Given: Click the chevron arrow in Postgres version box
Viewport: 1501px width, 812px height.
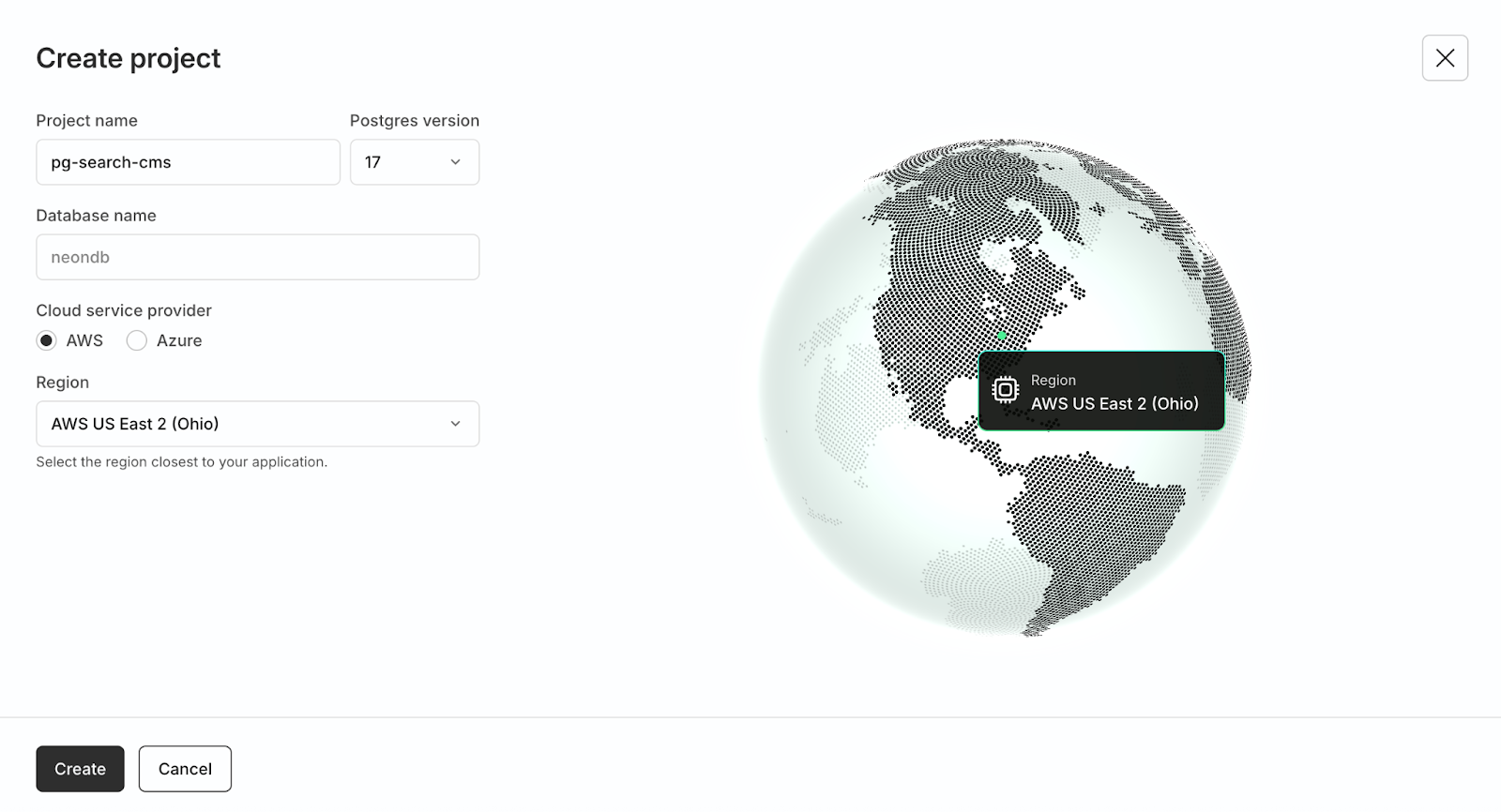Looking at the screenshot, I should pyautogui.click(x=455, y=162).
